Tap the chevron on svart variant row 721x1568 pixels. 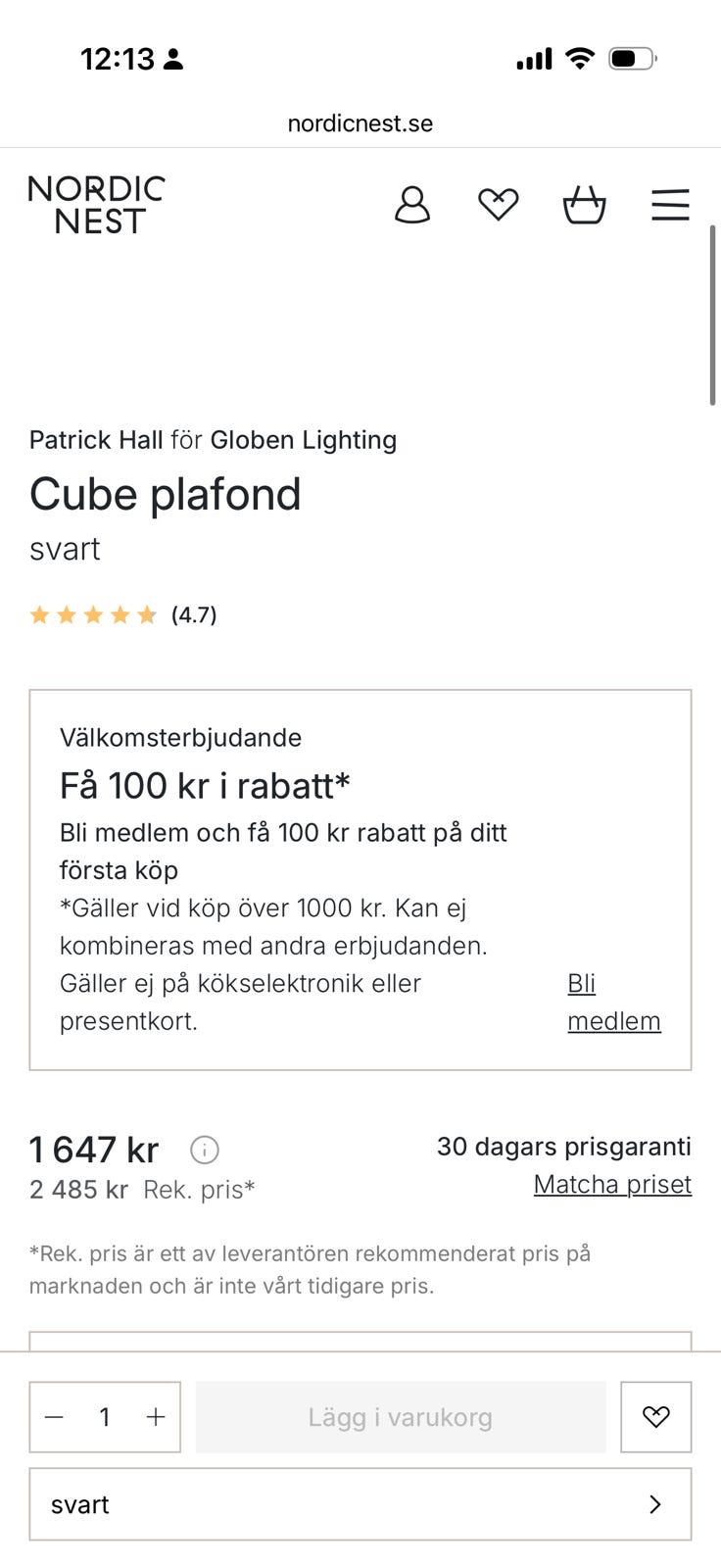pyautogui.click(x=655, y=1504)
